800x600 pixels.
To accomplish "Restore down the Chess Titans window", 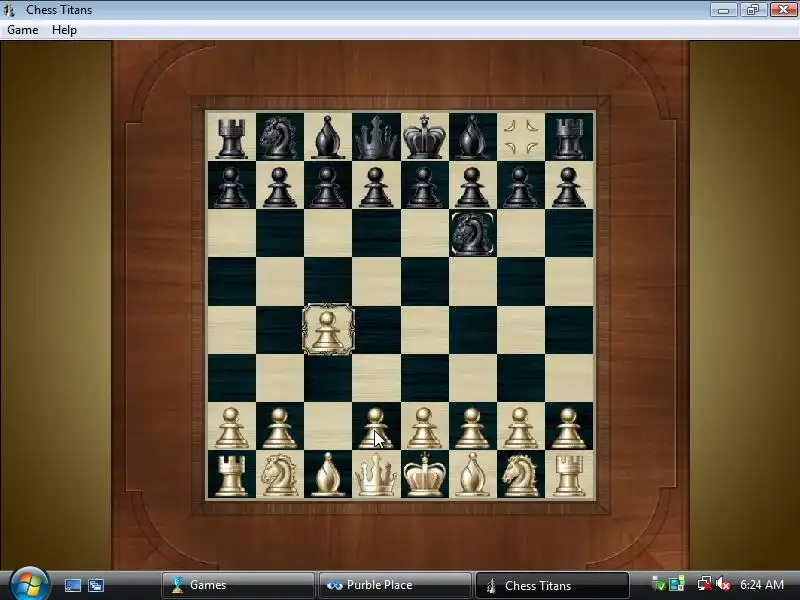I will click(x=753, y=10).
